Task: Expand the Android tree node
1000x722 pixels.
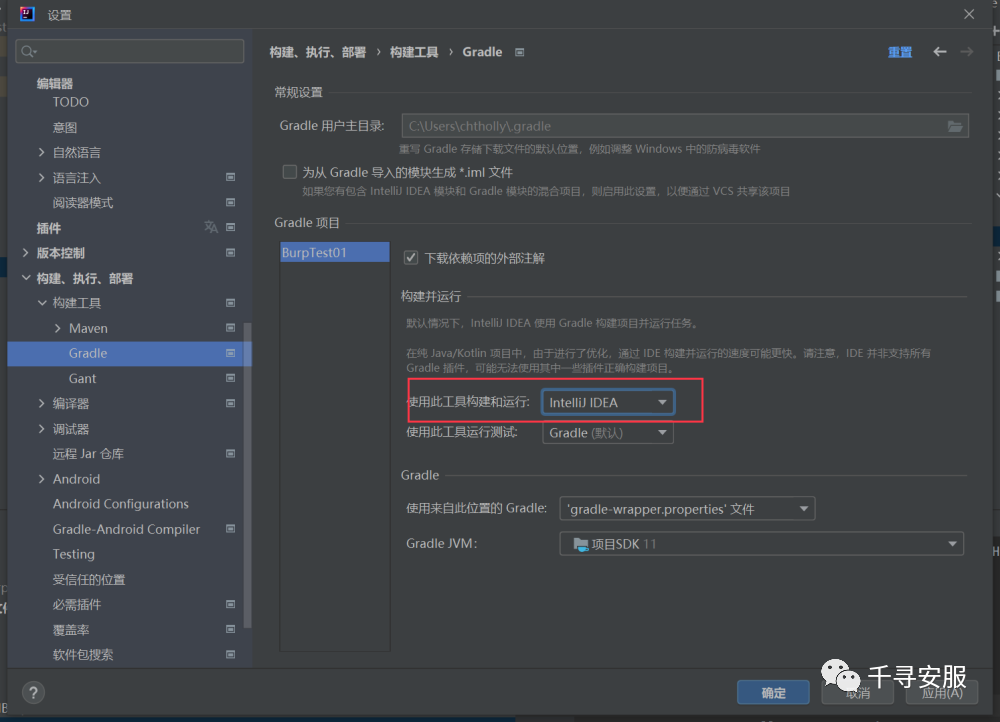Action: coord(41,478)
